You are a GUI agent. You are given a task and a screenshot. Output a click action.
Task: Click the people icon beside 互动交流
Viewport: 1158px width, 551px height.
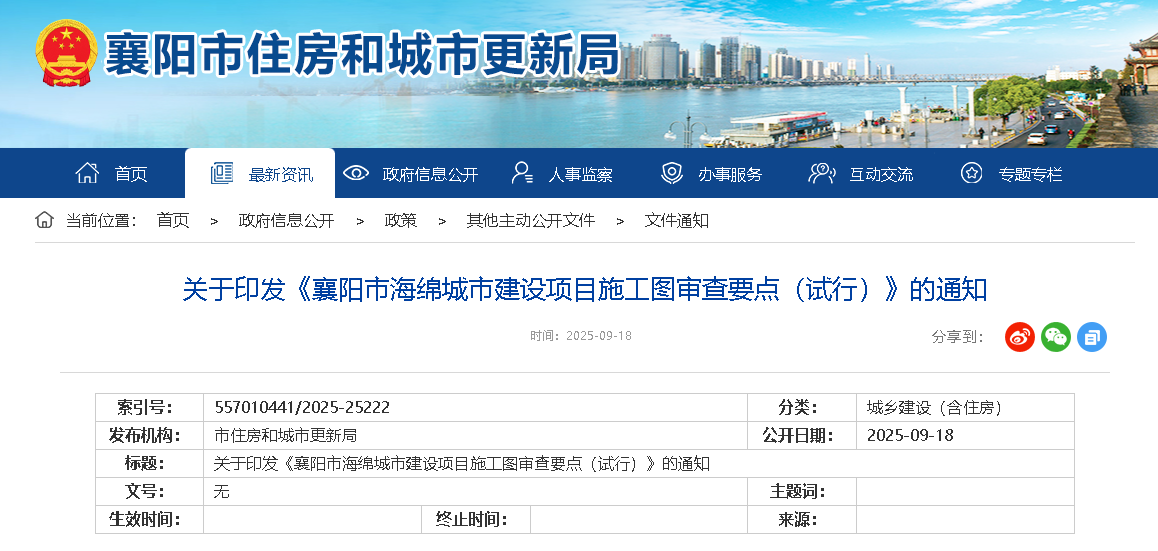point(821,174)
